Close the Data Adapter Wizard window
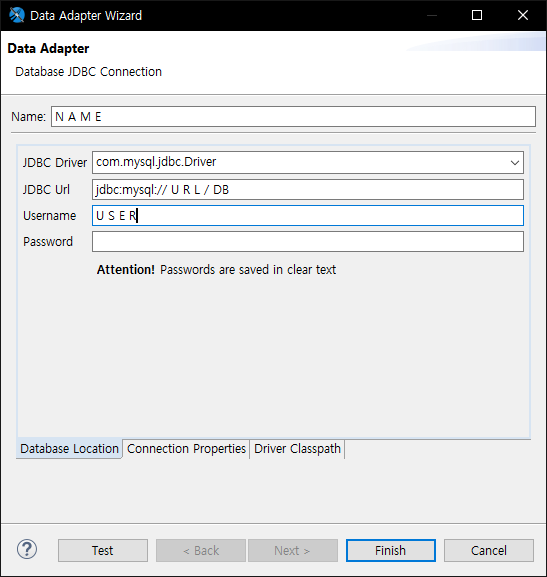The height and width of the screenshot is (577, 547). click(x=523, y=15)
